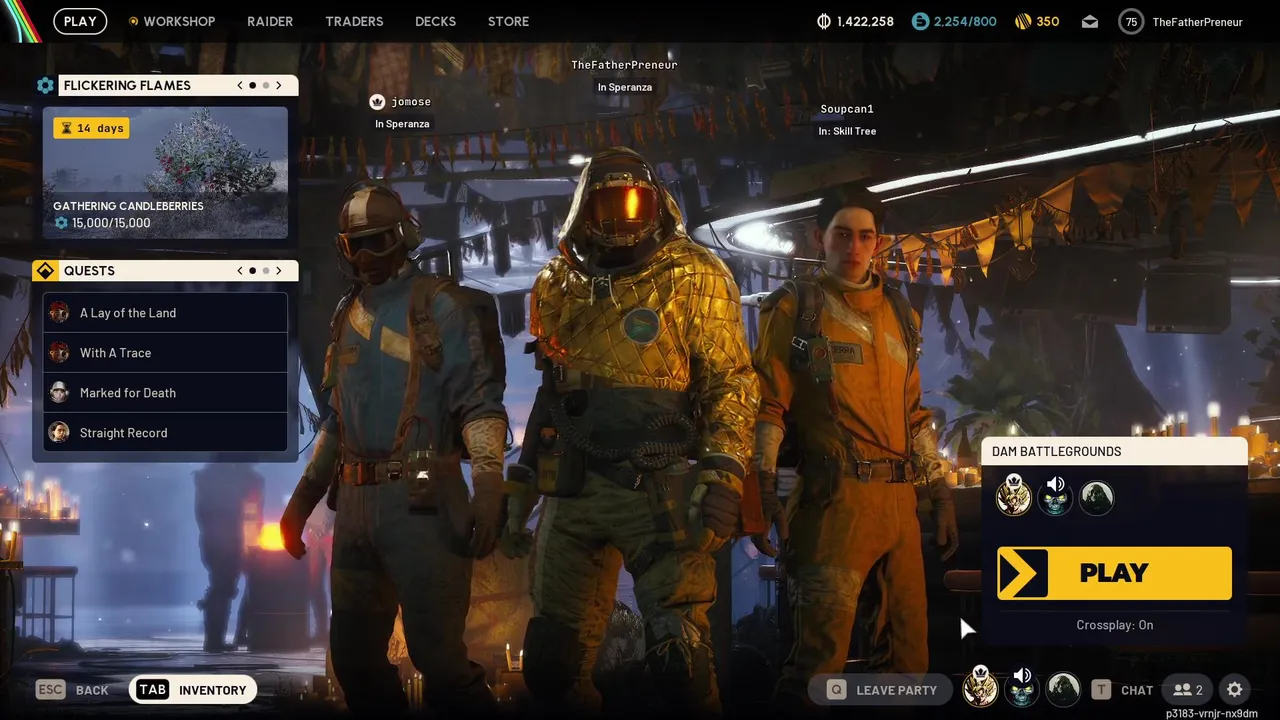1280x720 pixels.
Task: Click the Marked for Death quest portrait
Action: point(59,392)
